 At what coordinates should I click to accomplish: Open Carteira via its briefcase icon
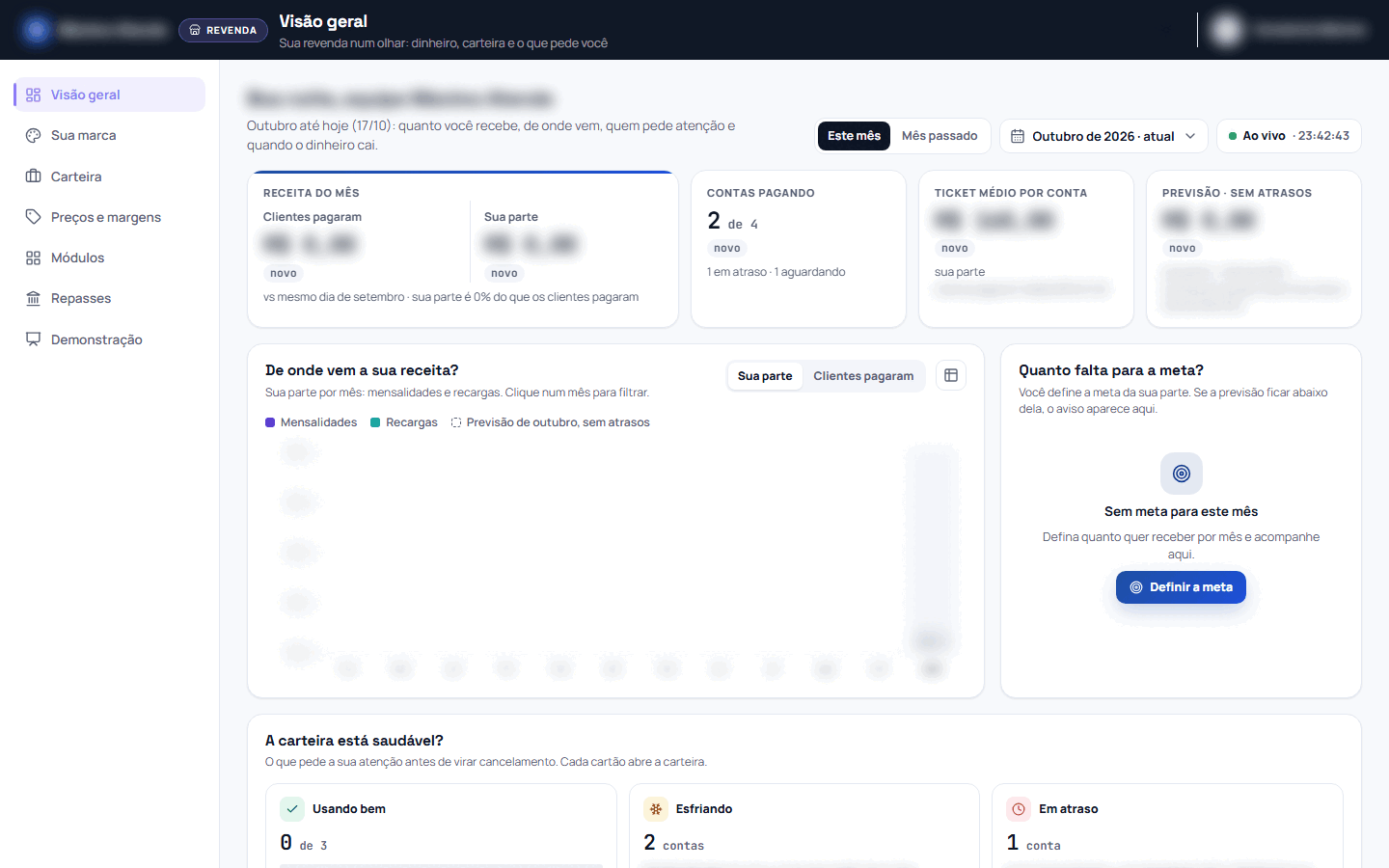pyautogui.click(x=33, y=176)
